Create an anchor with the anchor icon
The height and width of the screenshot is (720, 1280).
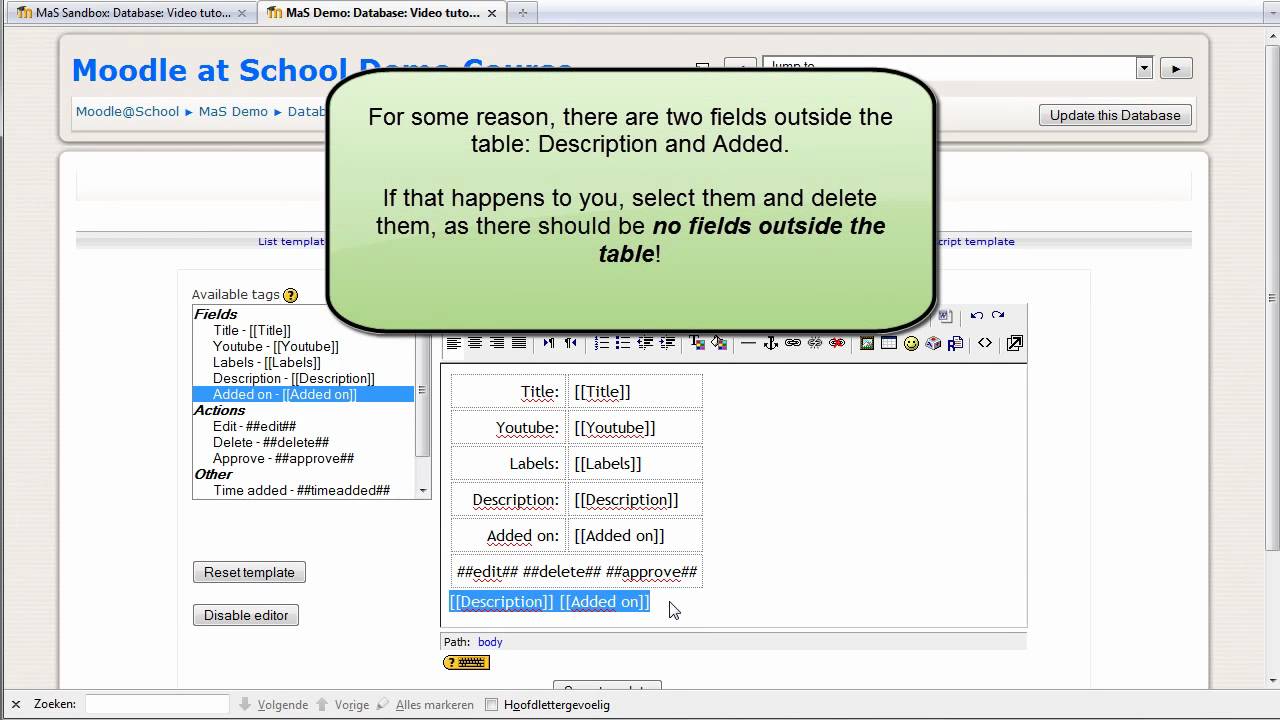click(x=770, y=343)
